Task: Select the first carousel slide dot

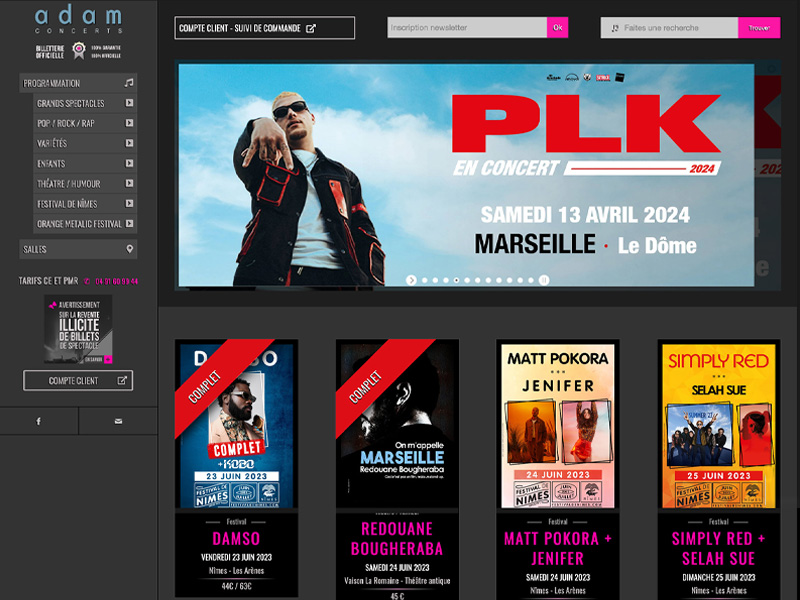Action: [x=424, y=280]
